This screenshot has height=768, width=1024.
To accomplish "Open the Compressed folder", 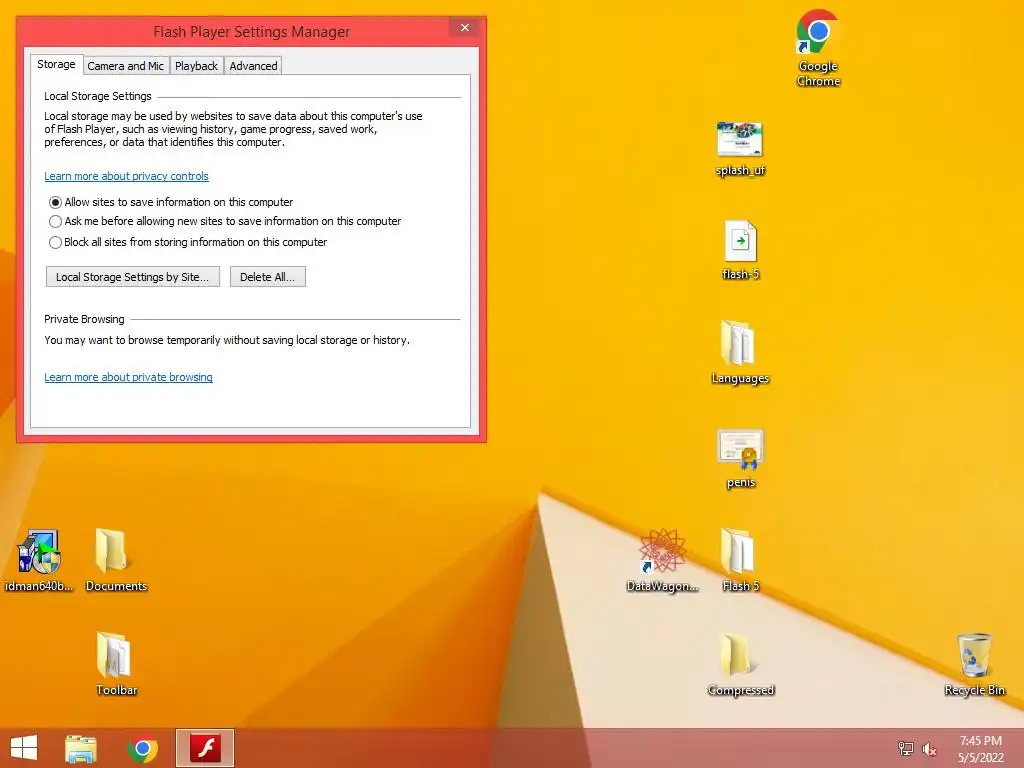I will pos(740,664).
